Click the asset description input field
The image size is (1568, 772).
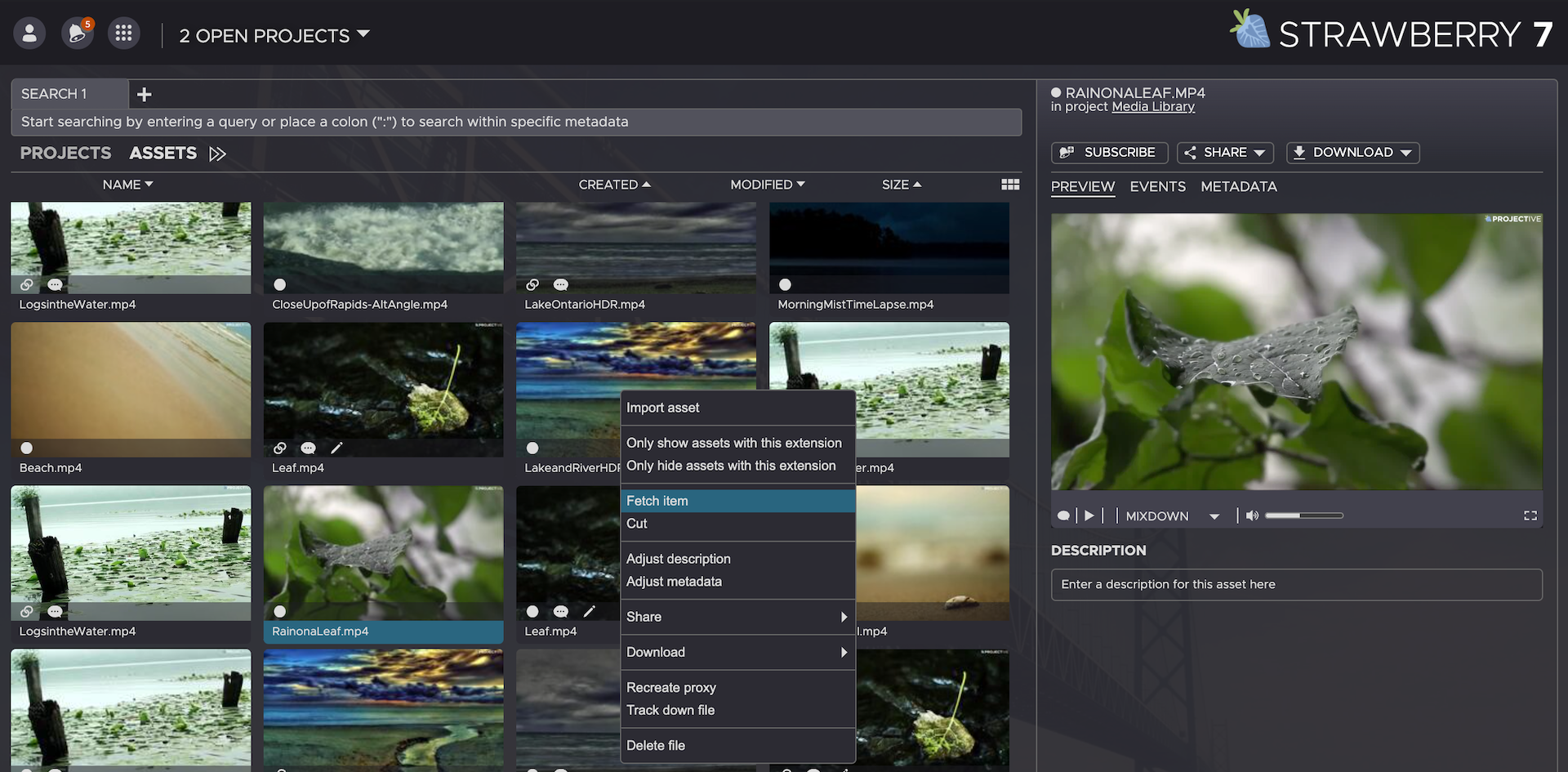pos(1296,585)
